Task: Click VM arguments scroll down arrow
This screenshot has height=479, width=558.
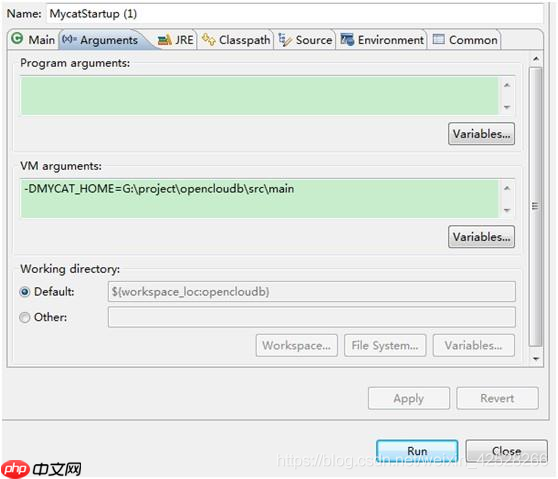Action: click(x=507, y=210)
